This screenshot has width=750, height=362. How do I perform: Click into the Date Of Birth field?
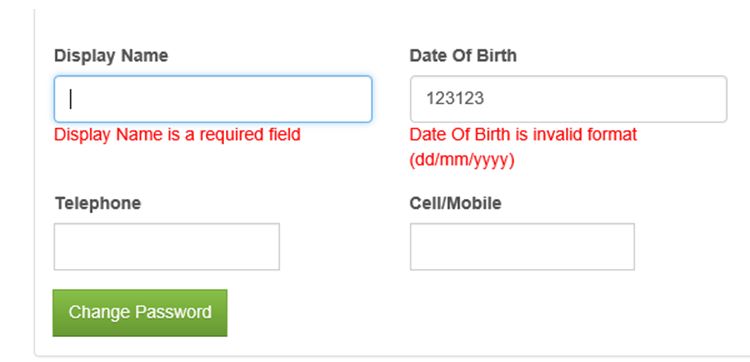tap(568, 99)
